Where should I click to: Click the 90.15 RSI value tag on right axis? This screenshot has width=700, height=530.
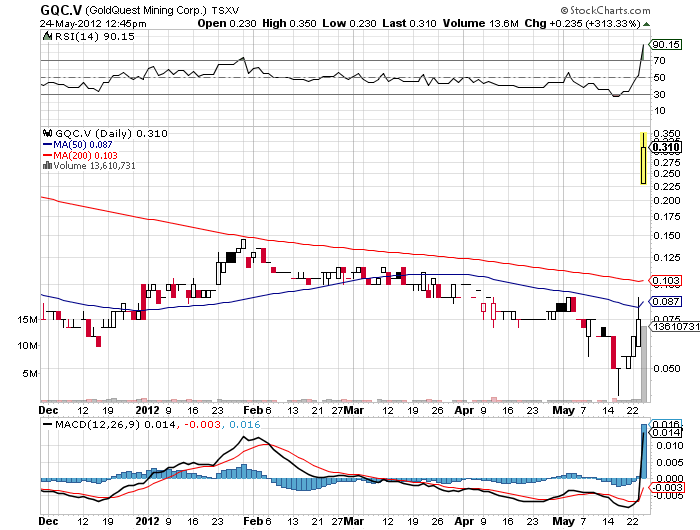(x=665, y=44)
